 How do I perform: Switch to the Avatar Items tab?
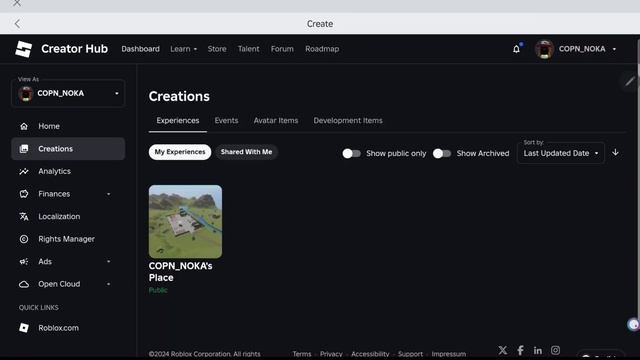(276, 120)
